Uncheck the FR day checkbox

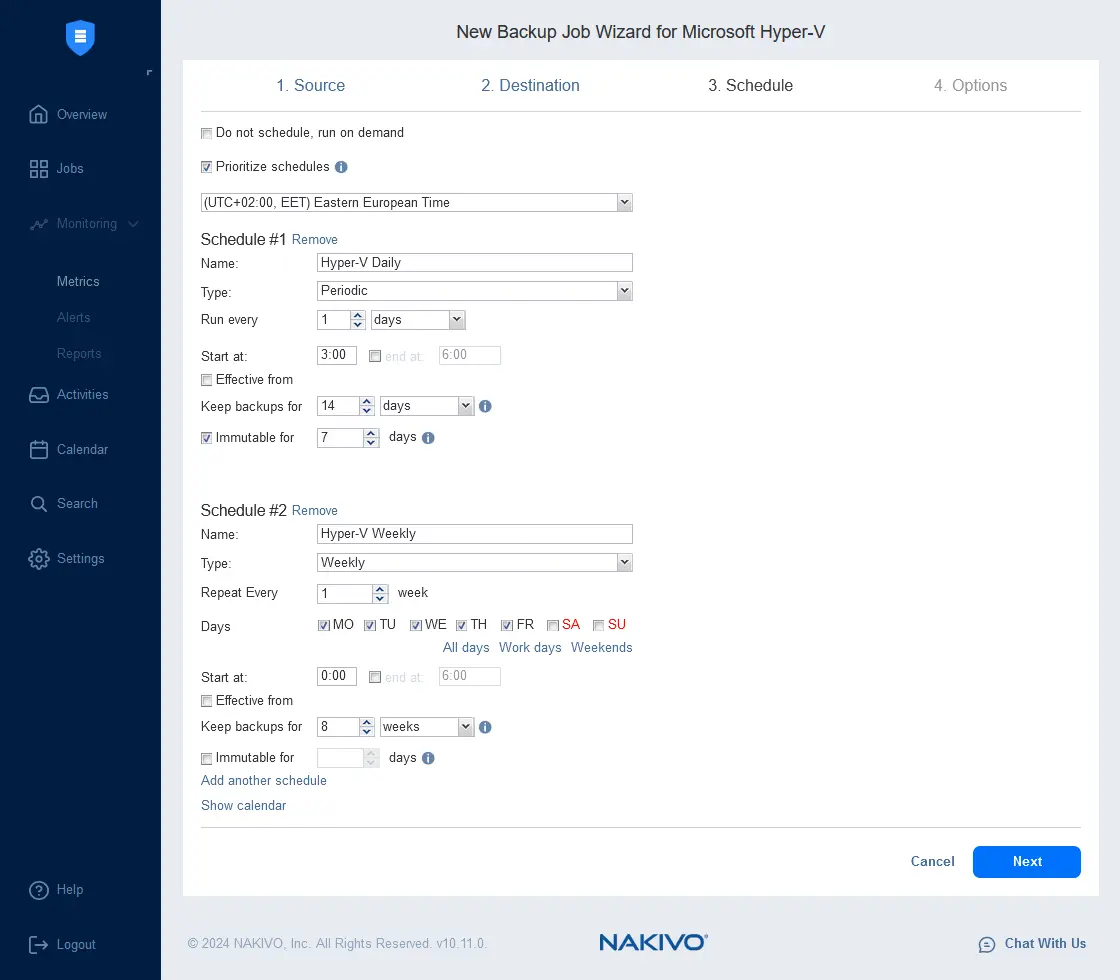(507, 626)
